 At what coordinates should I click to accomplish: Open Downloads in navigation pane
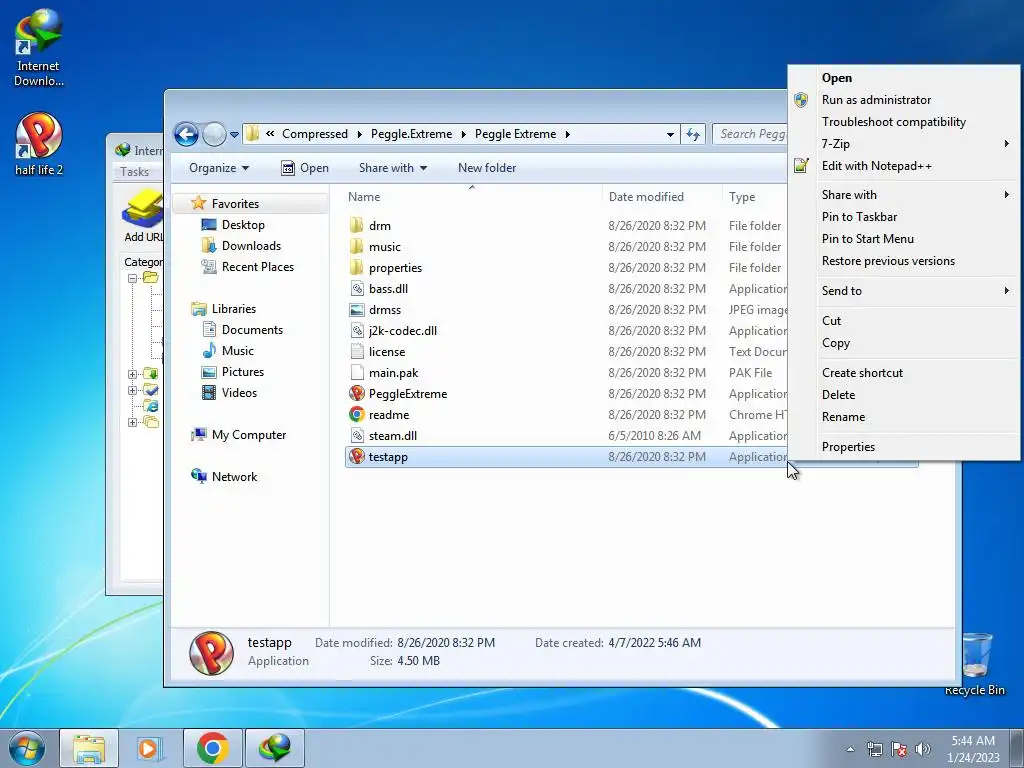[251, 246]
